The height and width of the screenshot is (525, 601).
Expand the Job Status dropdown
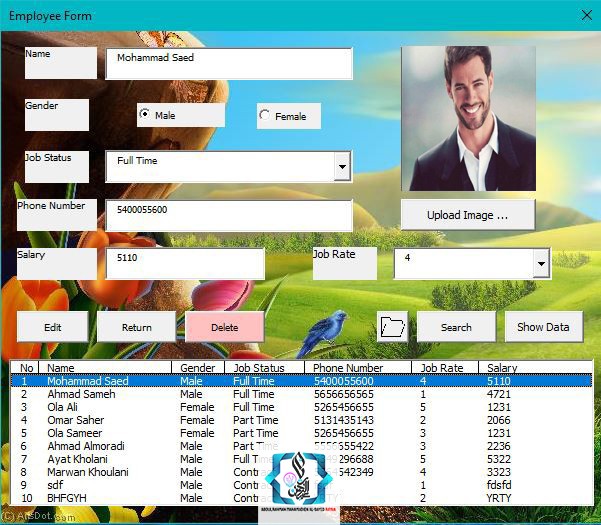(x=342, y=166)
